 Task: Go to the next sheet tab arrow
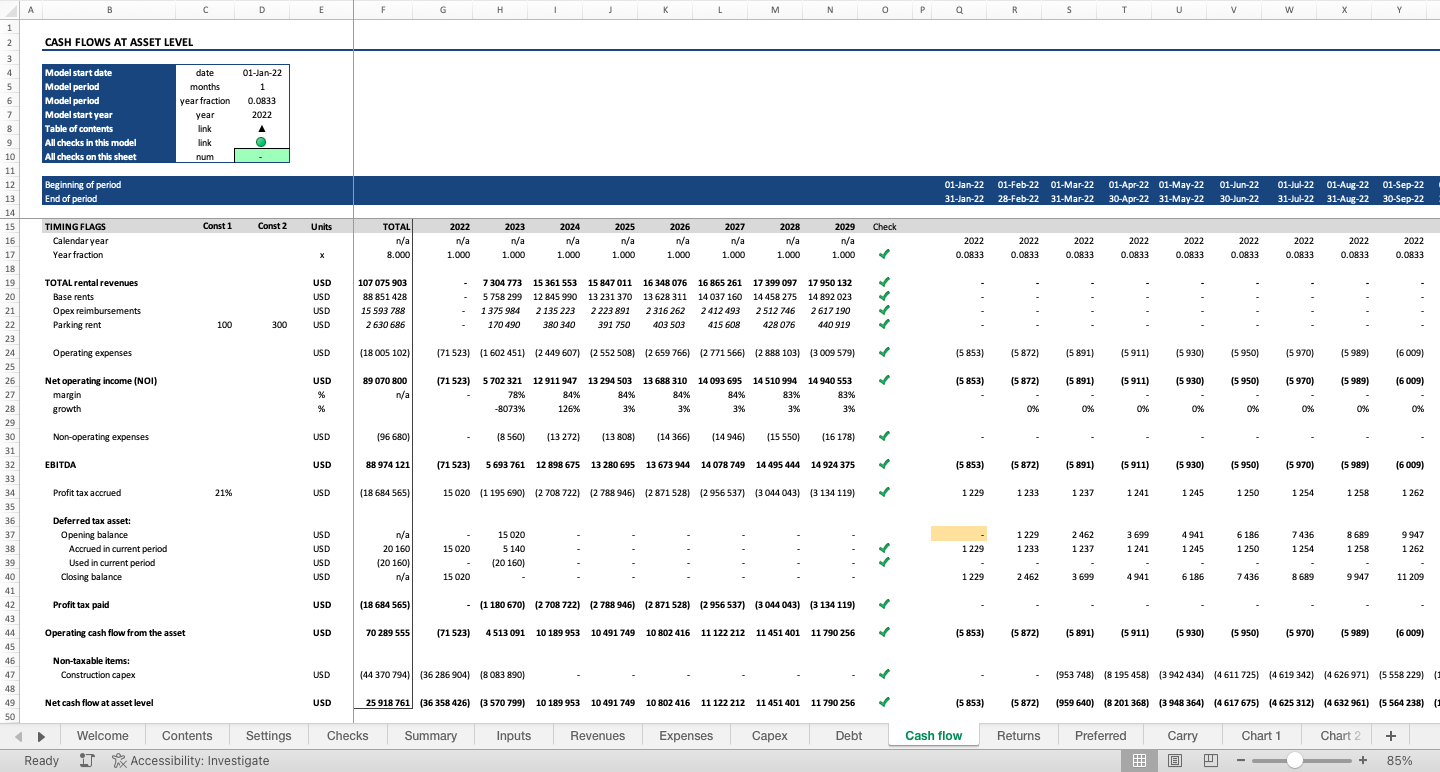tap(41, 736)
